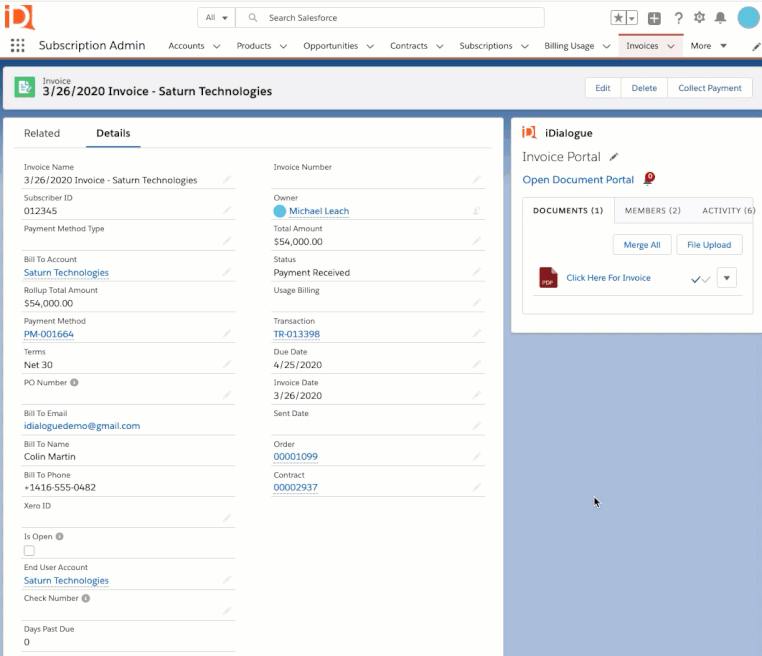
Task: Expand the Opportunities tab chevron
Action: coord(370,46)
